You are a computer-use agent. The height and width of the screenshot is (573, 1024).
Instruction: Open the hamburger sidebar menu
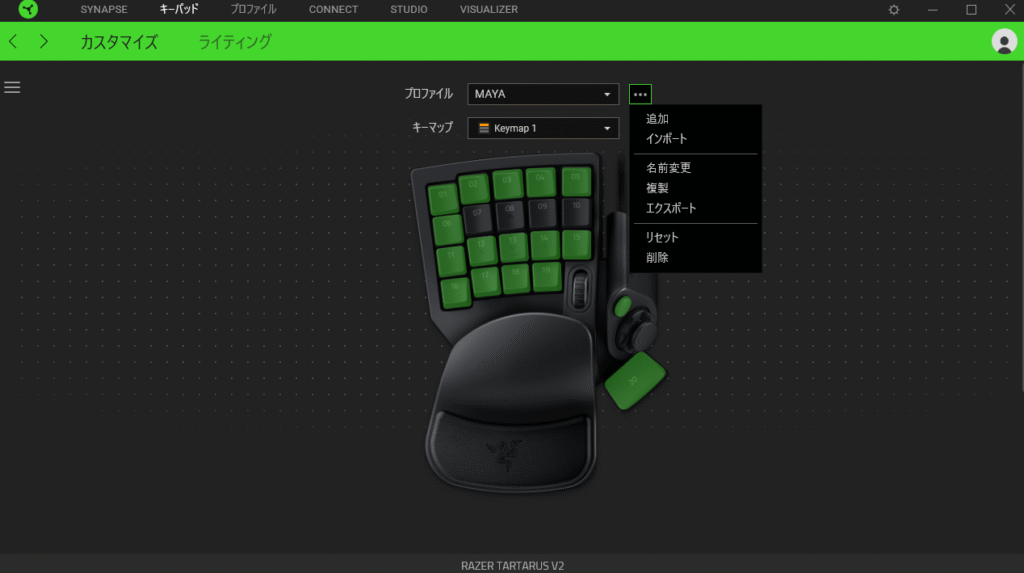12,87
